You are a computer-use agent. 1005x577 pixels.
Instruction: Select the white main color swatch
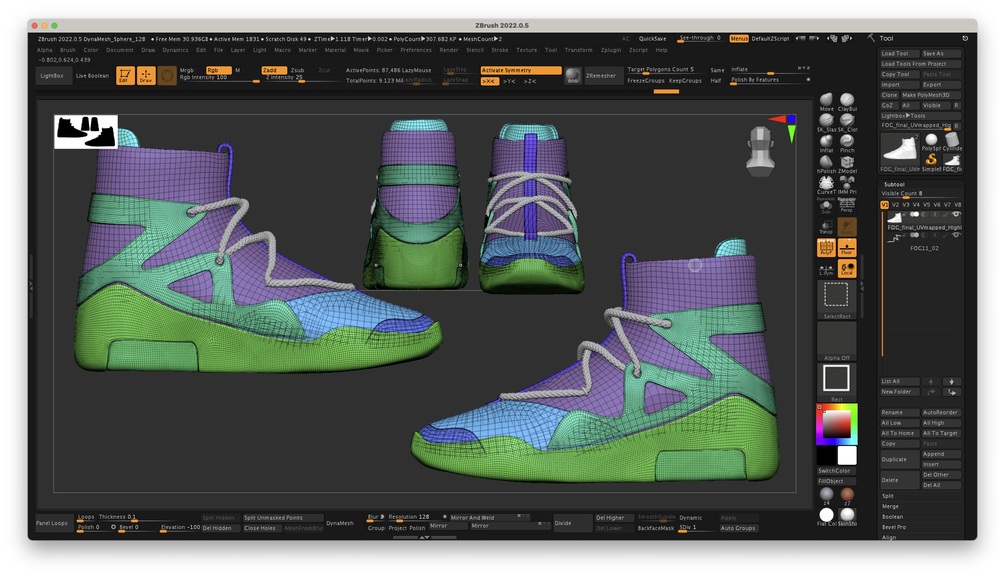[x=847, y=455]
